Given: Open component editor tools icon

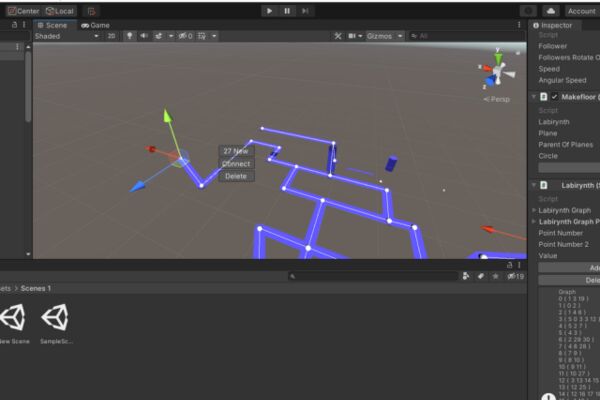Looking at the screenshot, I should click(x=338, y=36).
